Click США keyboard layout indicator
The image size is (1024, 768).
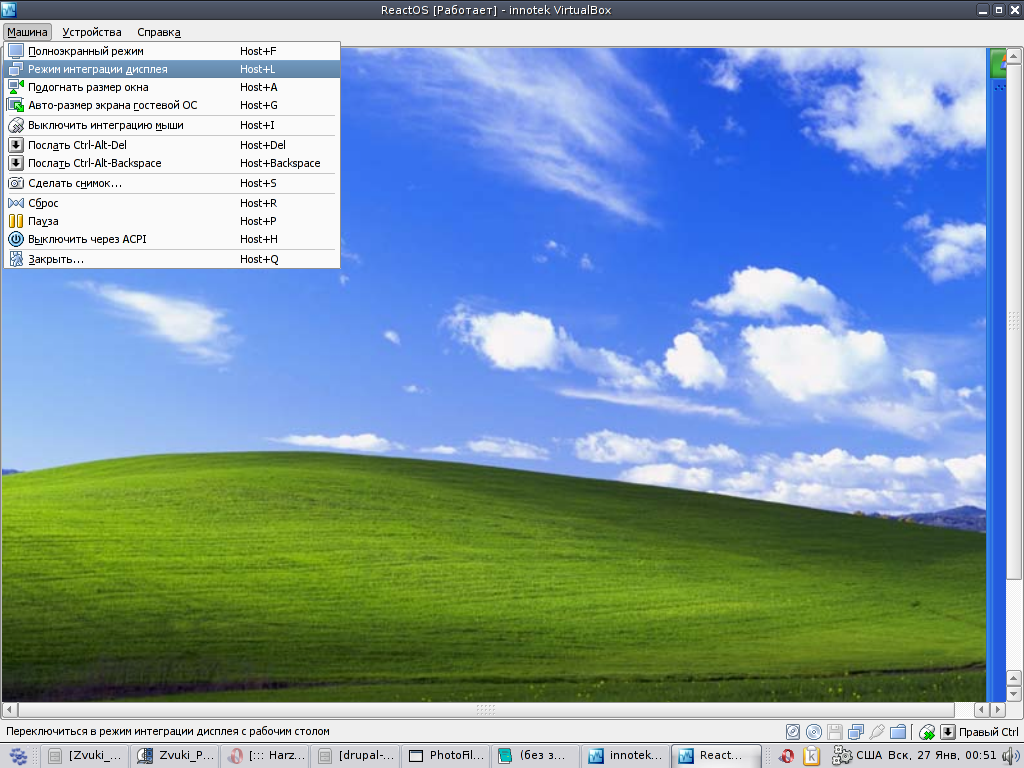869,756
